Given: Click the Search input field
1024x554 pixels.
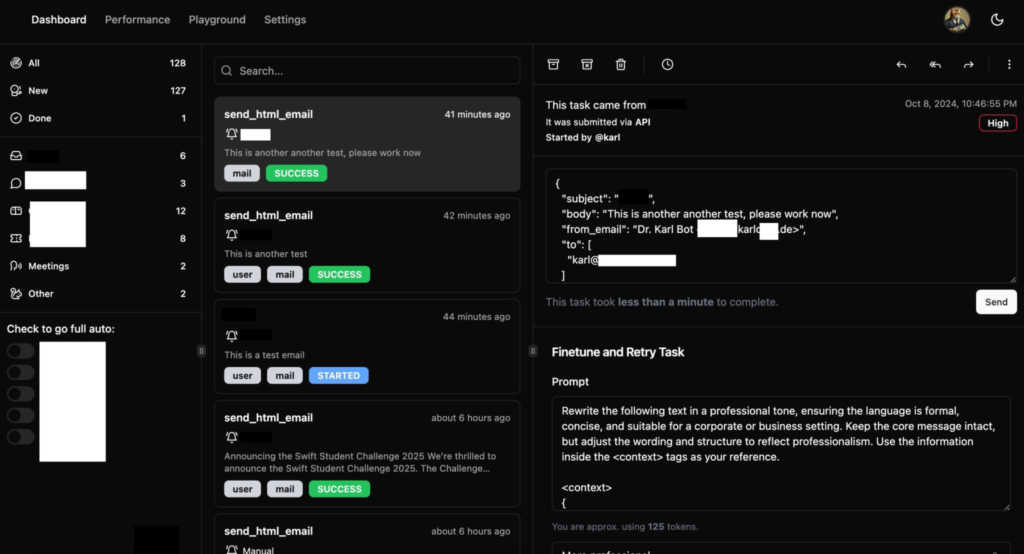Looking at the screenshot, I should pos(367,71).
